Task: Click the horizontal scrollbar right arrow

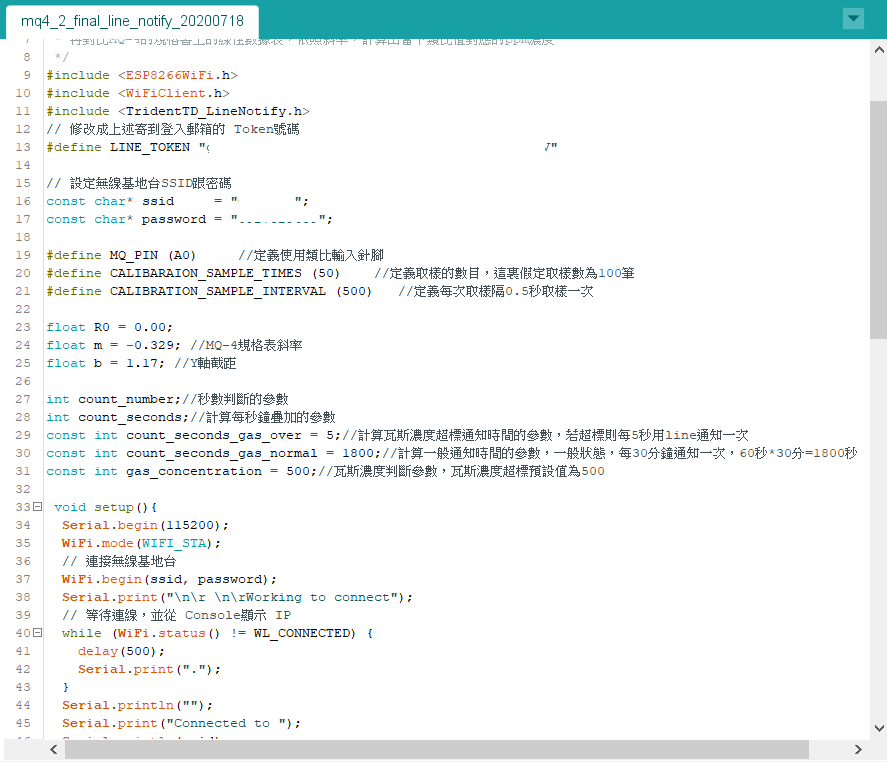Action: coord(858,750)
